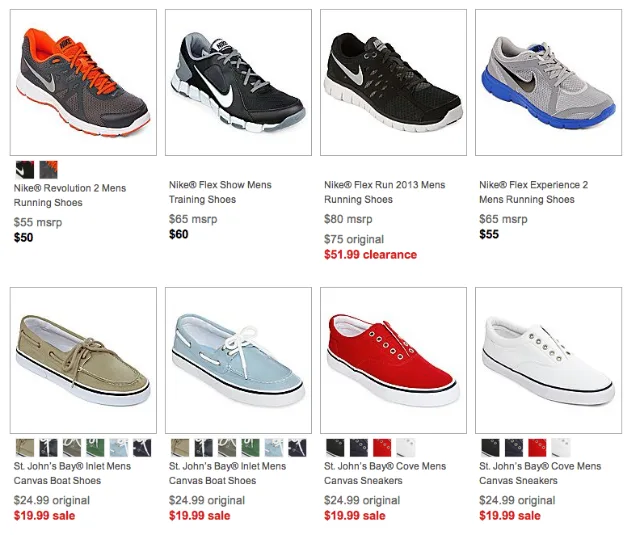Open the blue-soled Nike Flex Experience 2 image
This screenshot has width=640, height=535.
point(549,82)
